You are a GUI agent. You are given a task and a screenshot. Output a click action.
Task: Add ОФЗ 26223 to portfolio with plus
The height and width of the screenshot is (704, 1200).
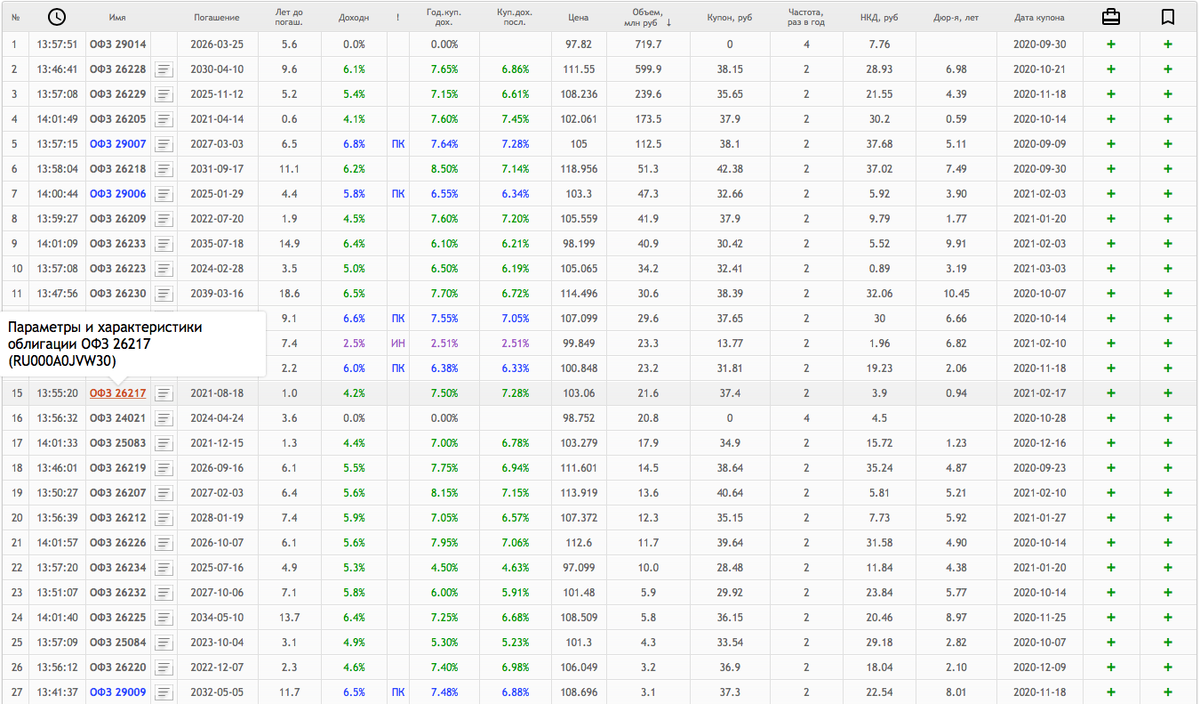1110,268
